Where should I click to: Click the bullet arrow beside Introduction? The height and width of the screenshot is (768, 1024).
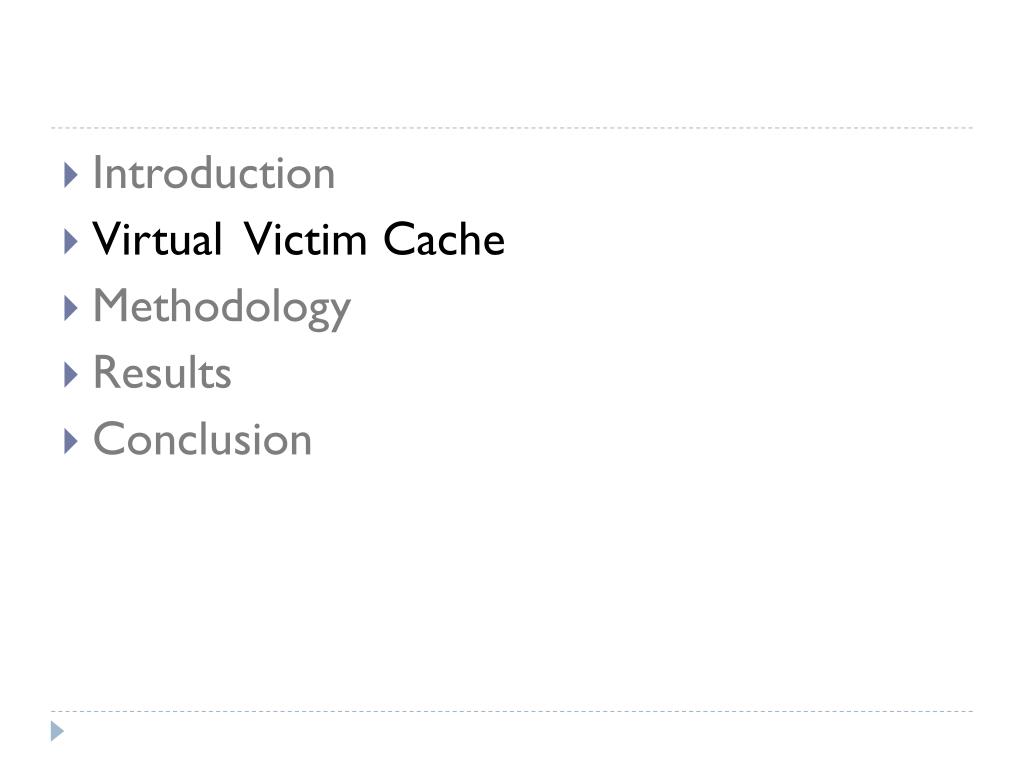tap(70, 176)
